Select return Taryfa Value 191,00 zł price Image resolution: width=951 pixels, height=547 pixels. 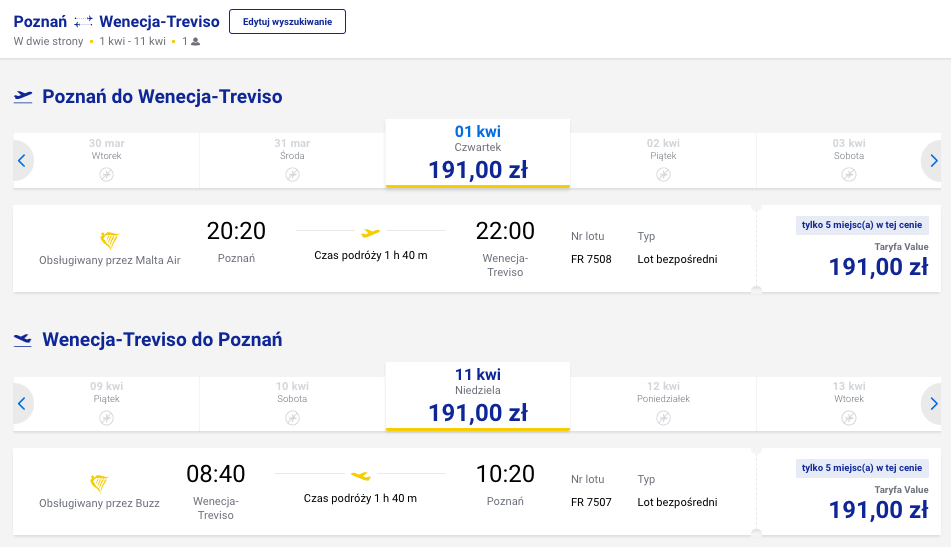pyautogui.click(x=878, y=510)
